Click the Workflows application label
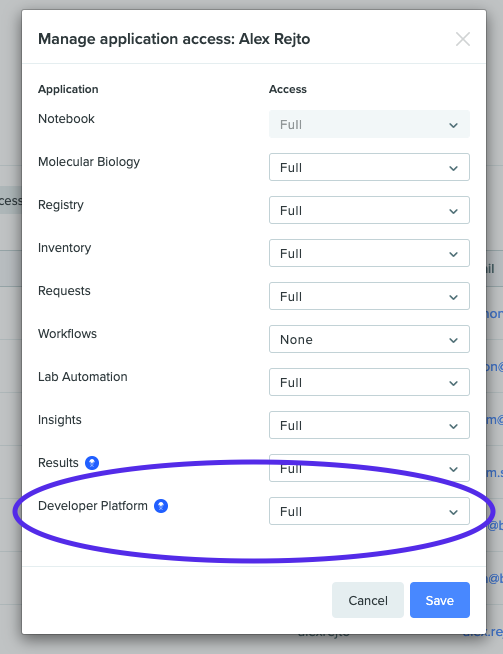This screenshot has height=654, width=503. coord(67,334)
